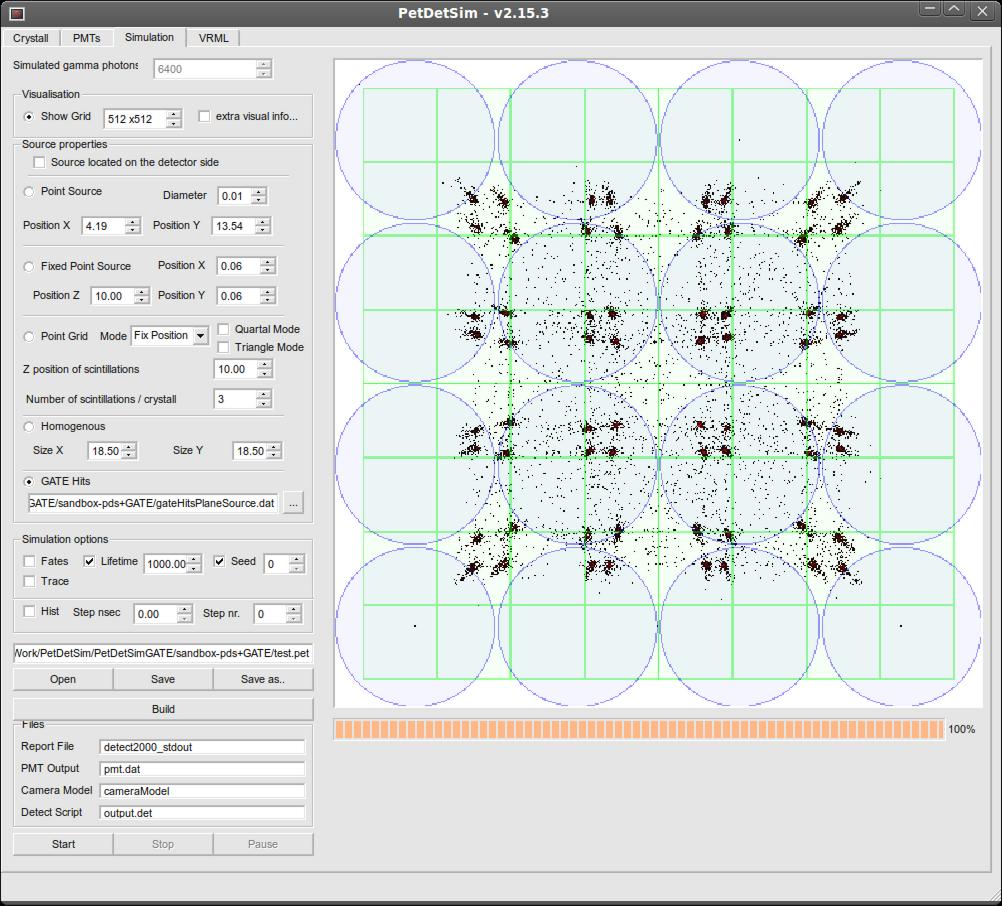This screenshot has width=1002, height=906.
Task: Maximize the PetDetSim window
Action: coord(953,10)
